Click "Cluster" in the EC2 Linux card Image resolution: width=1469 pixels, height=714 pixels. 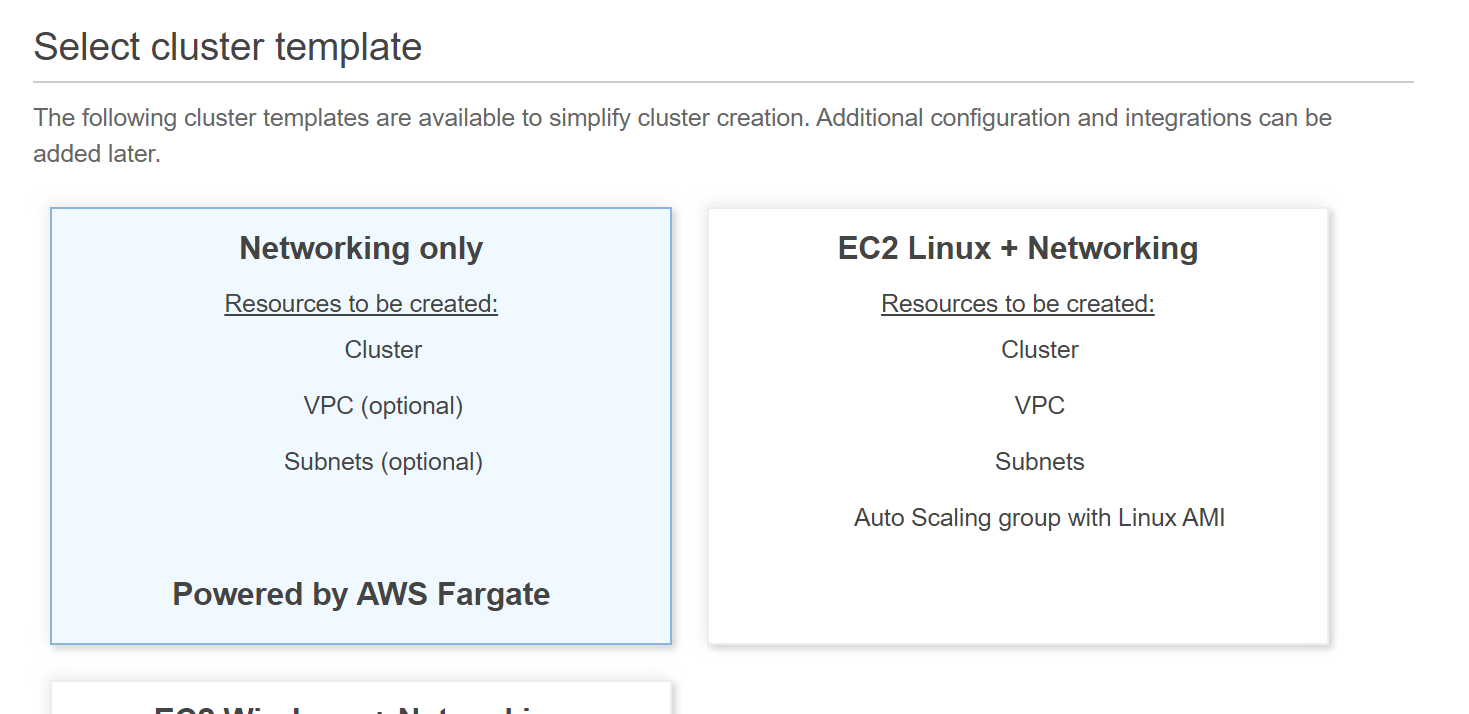[1040, 350]
